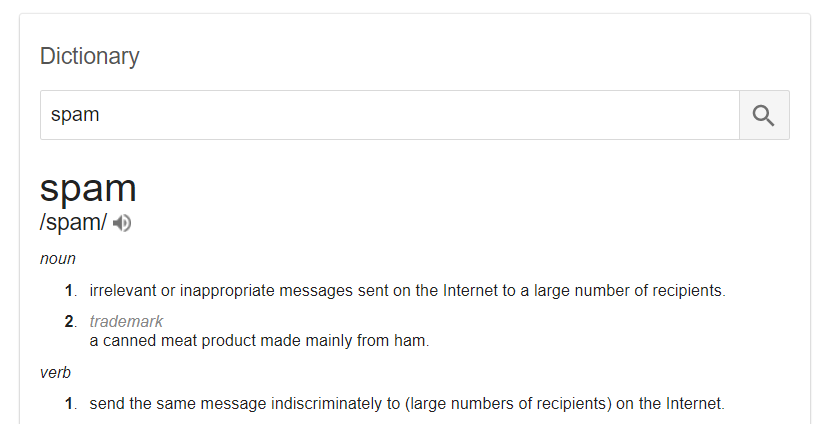The width and height of the screenshot is (827, 424).
Task: Click list number 2 beside trademark
Action: click(x=71, y=321)
